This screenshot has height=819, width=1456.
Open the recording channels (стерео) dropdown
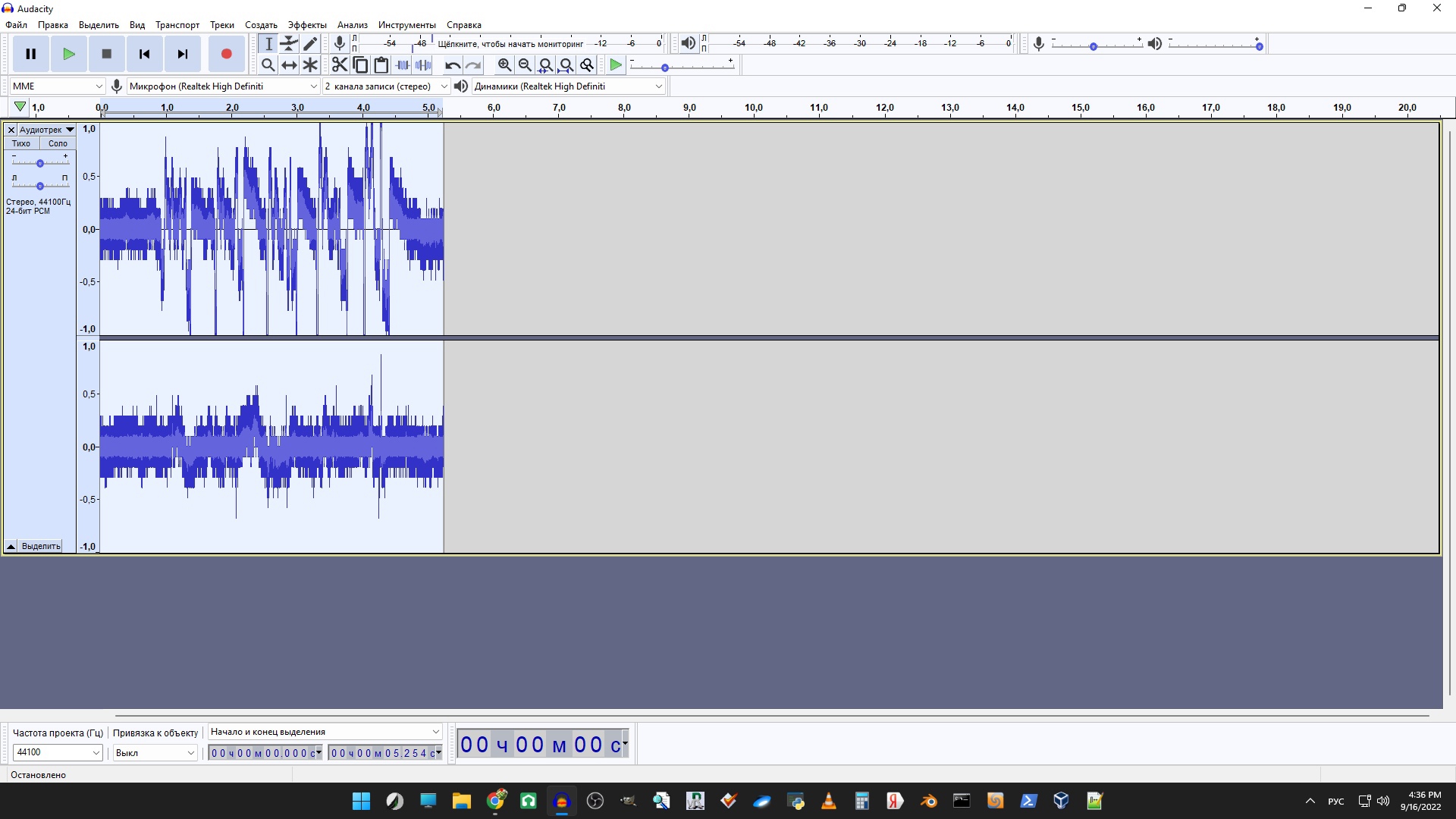(386, 86)
